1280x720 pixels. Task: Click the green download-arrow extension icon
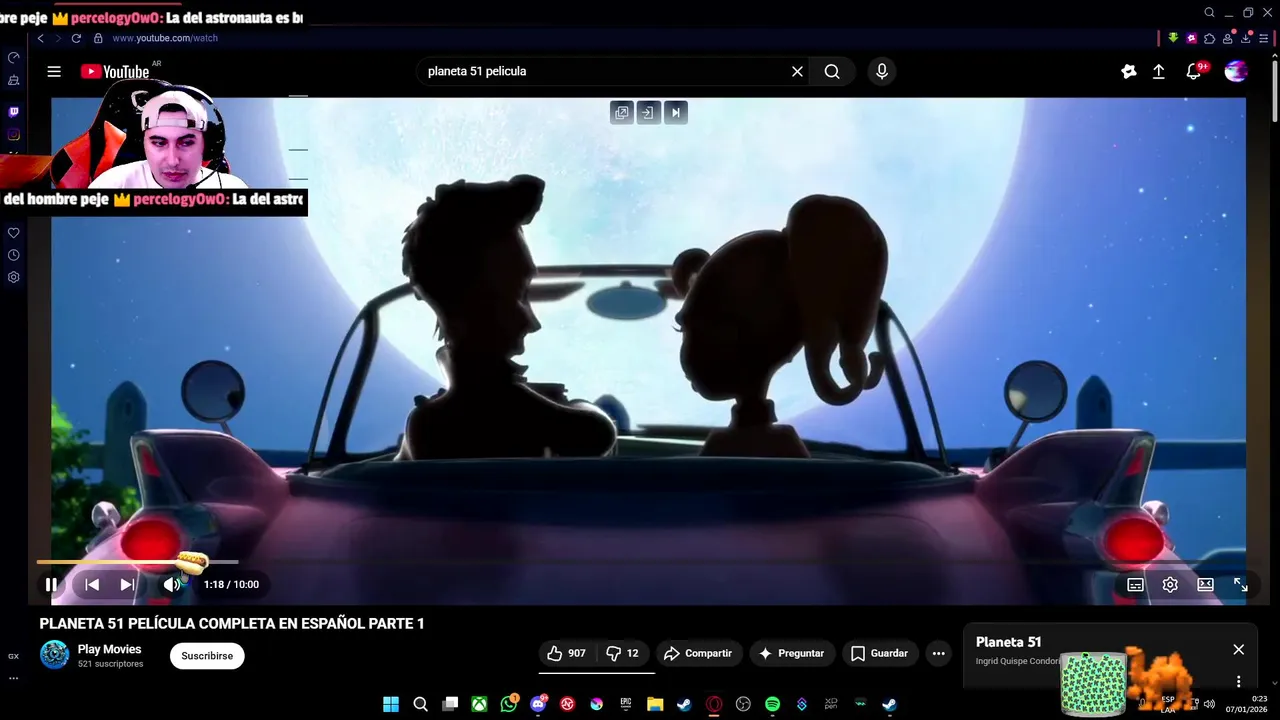(1173, 38)
